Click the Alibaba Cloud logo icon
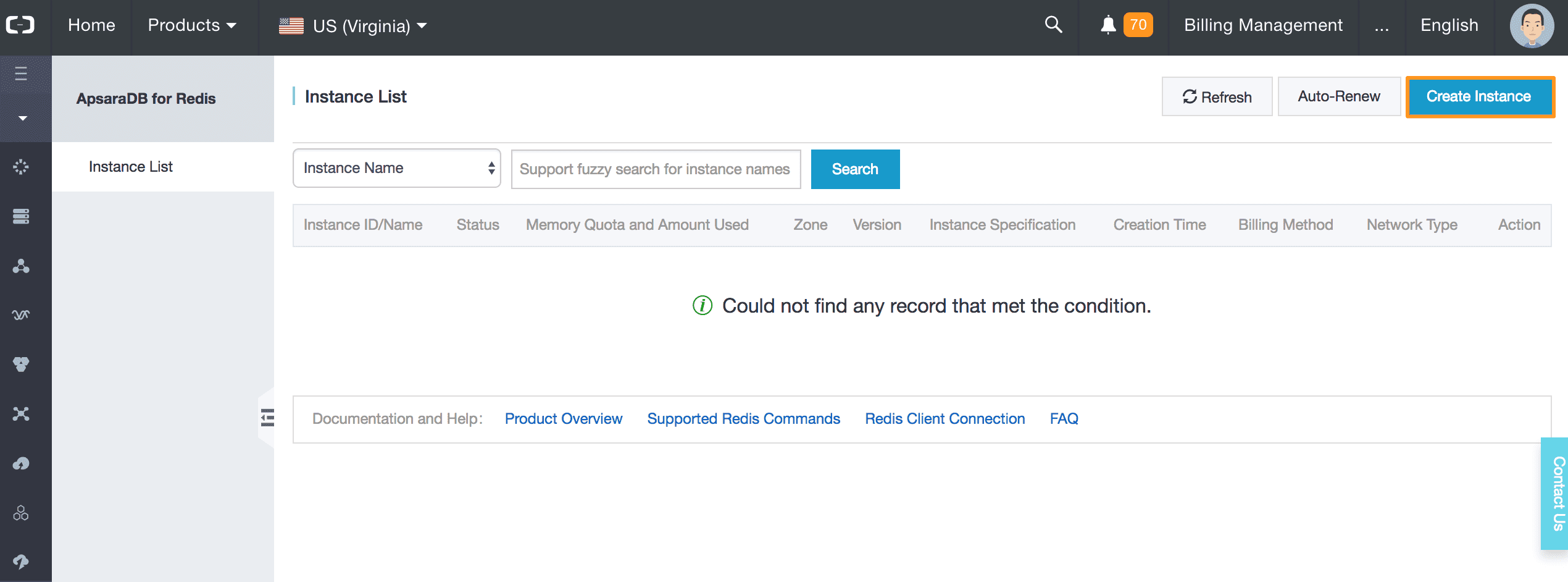The image size is (1568, 582). [x=20, y=25]
